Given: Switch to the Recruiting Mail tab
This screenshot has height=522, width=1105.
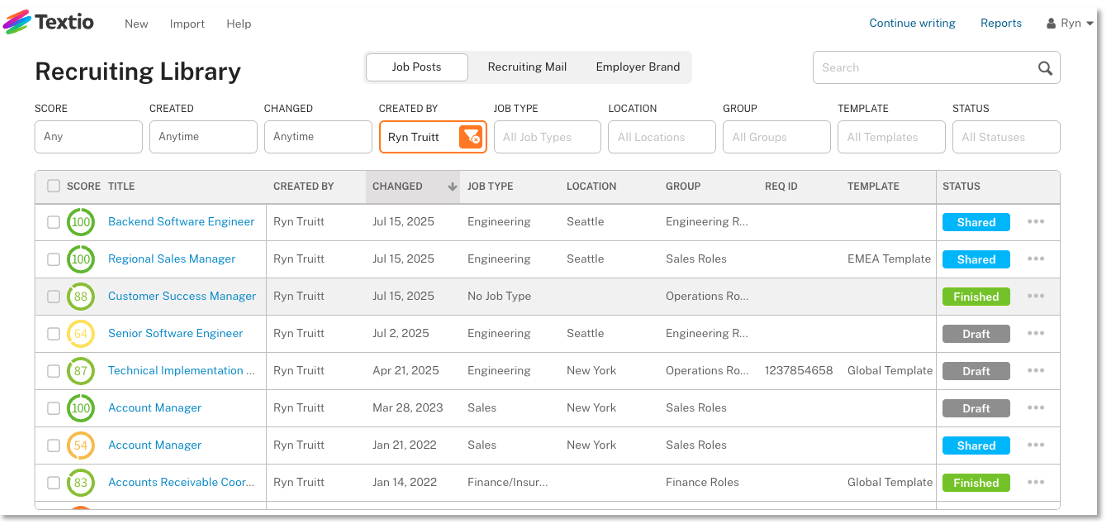Looking at the screenshot, I should pos(527,68).
